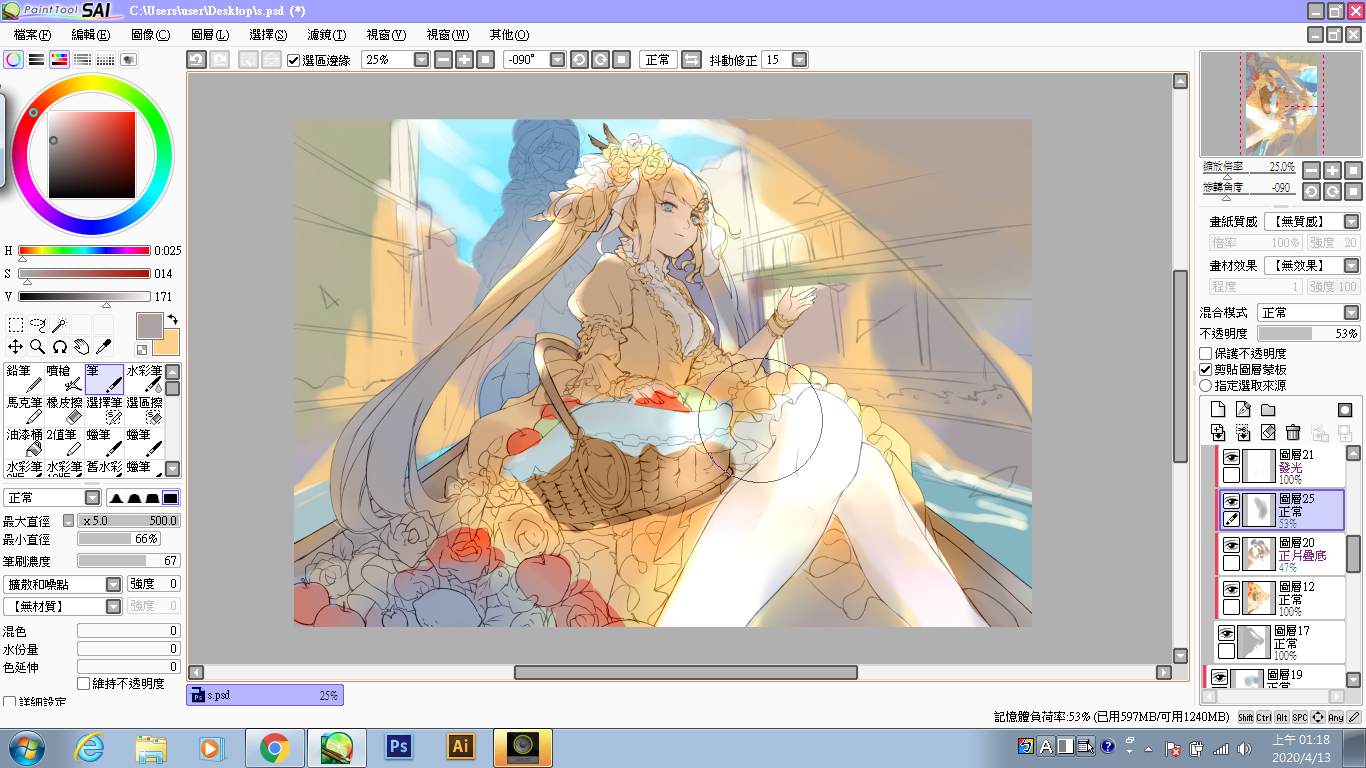Open the 編輯(E) menu
This screenshot has height=768, width=1366.
[x=90, y=35]
